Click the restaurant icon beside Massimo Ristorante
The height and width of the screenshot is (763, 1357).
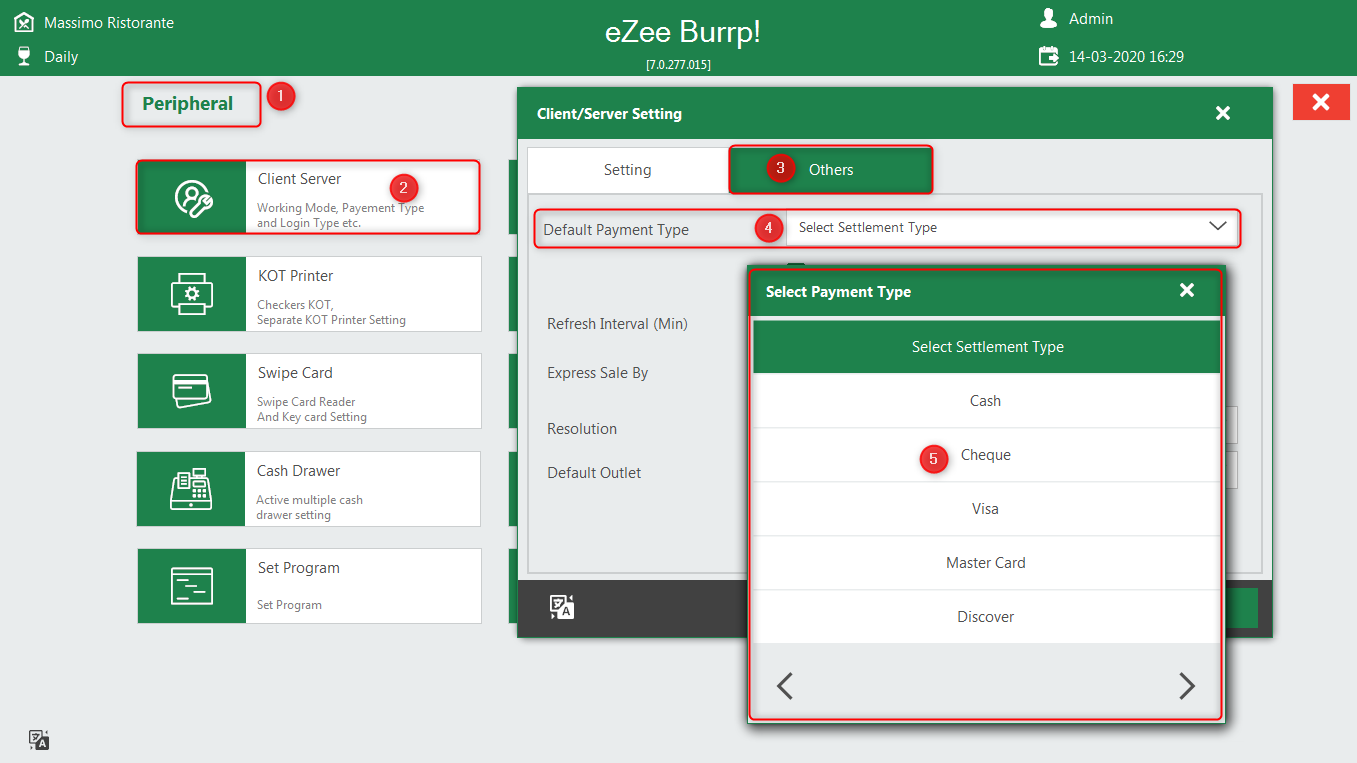click(x=25, y=22)
